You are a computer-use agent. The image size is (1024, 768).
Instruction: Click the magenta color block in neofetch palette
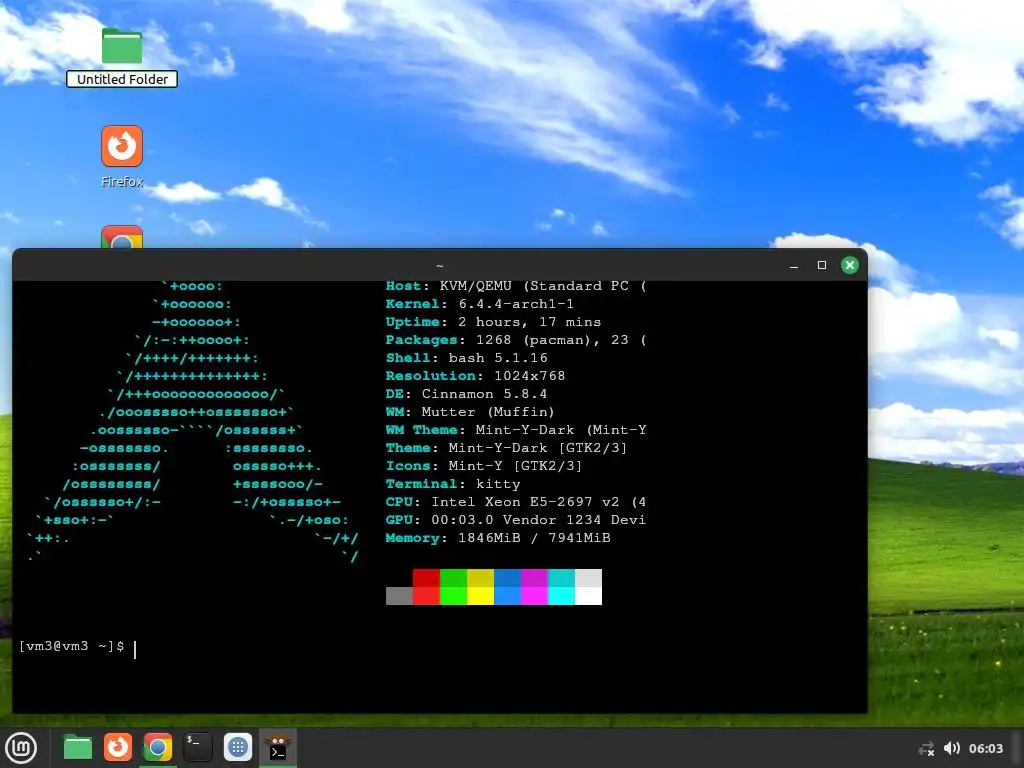tap(534, 586)
